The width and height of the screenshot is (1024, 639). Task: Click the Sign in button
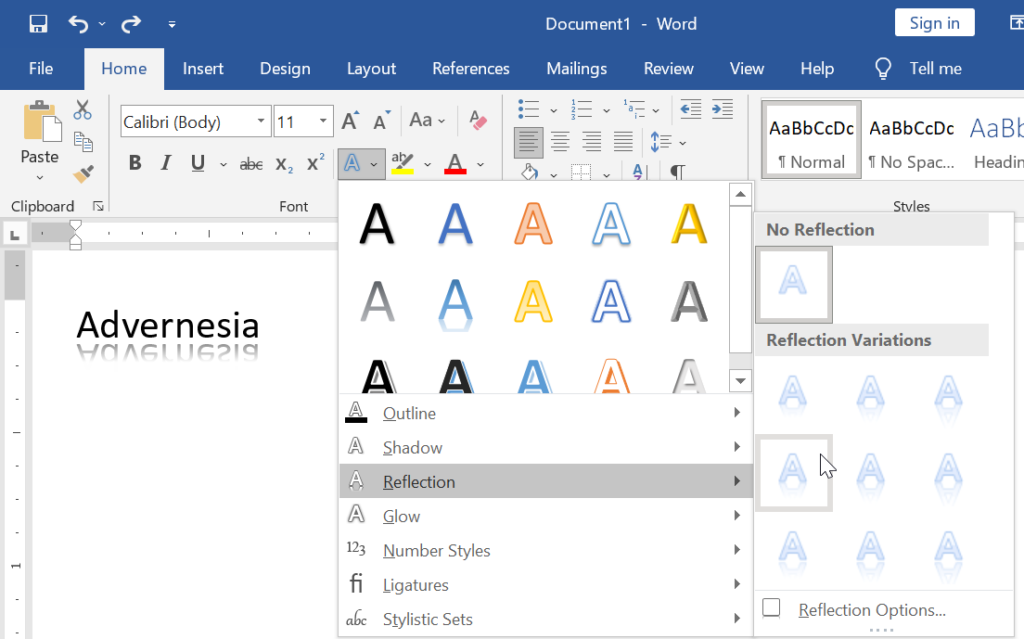[x=934, y=22]
